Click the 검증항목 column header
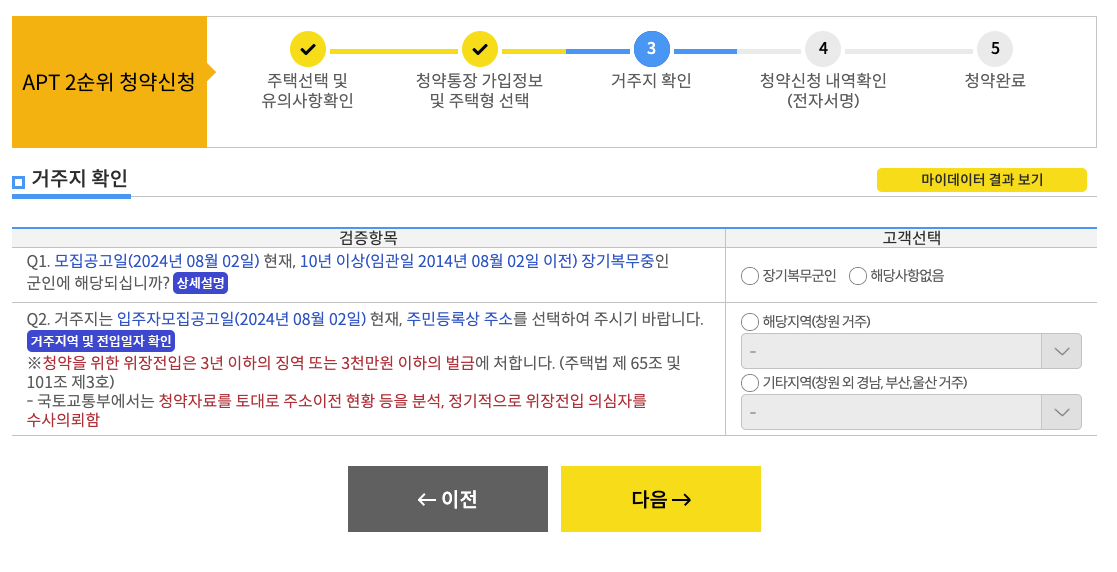Screen dimensions: 1117x572 [368, 238]
